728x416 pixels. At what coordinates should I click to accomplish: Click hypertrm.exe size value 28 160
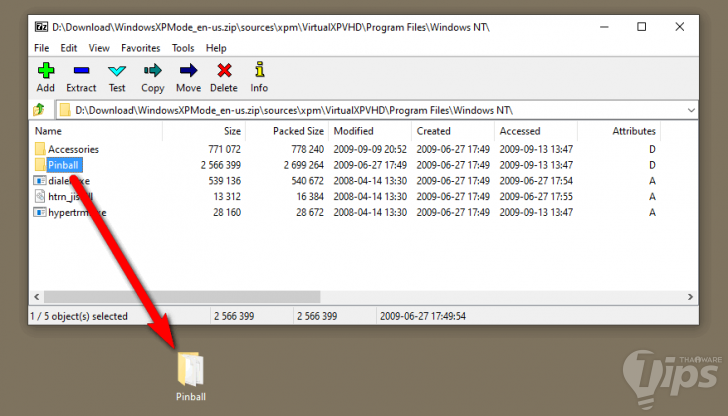(227, 212)
